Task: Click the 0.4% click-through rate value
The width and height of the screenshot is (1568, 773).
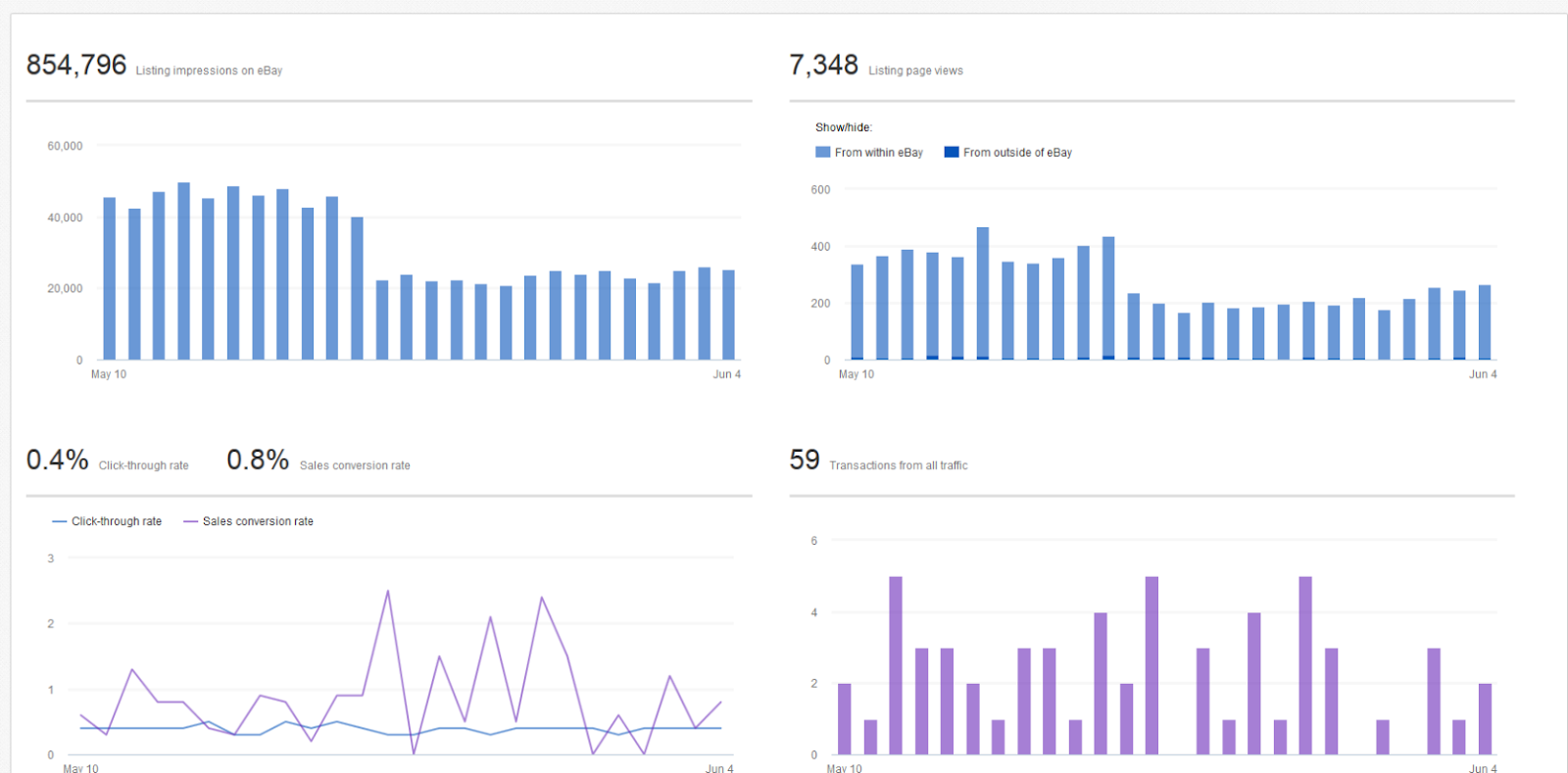Action: 58,459
